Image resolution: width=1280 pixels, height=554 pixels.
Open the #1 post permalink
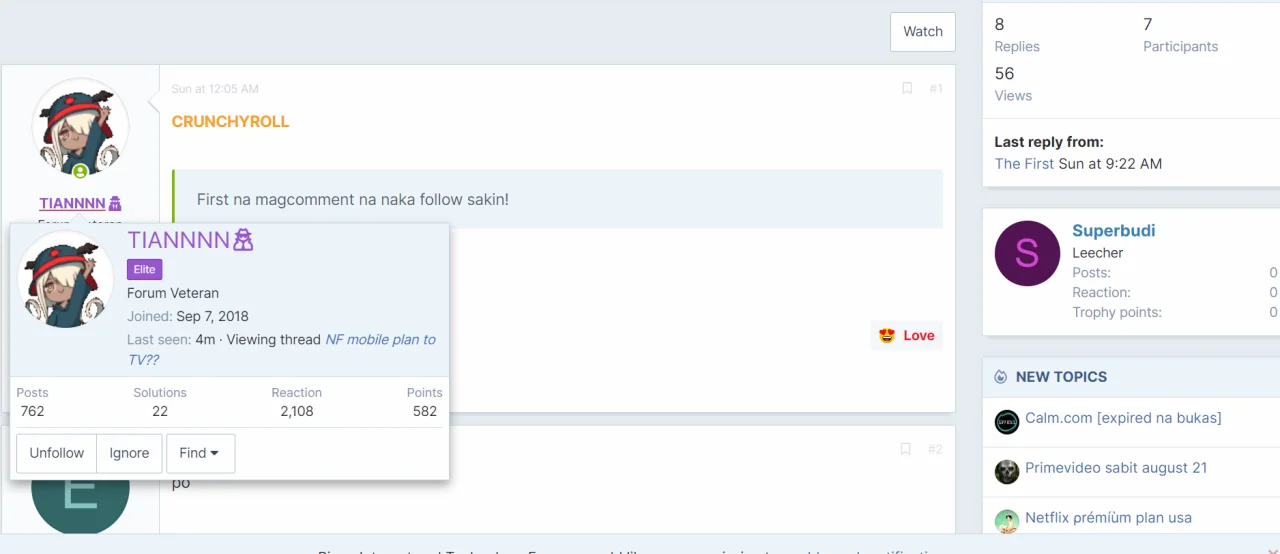(936, 88)
